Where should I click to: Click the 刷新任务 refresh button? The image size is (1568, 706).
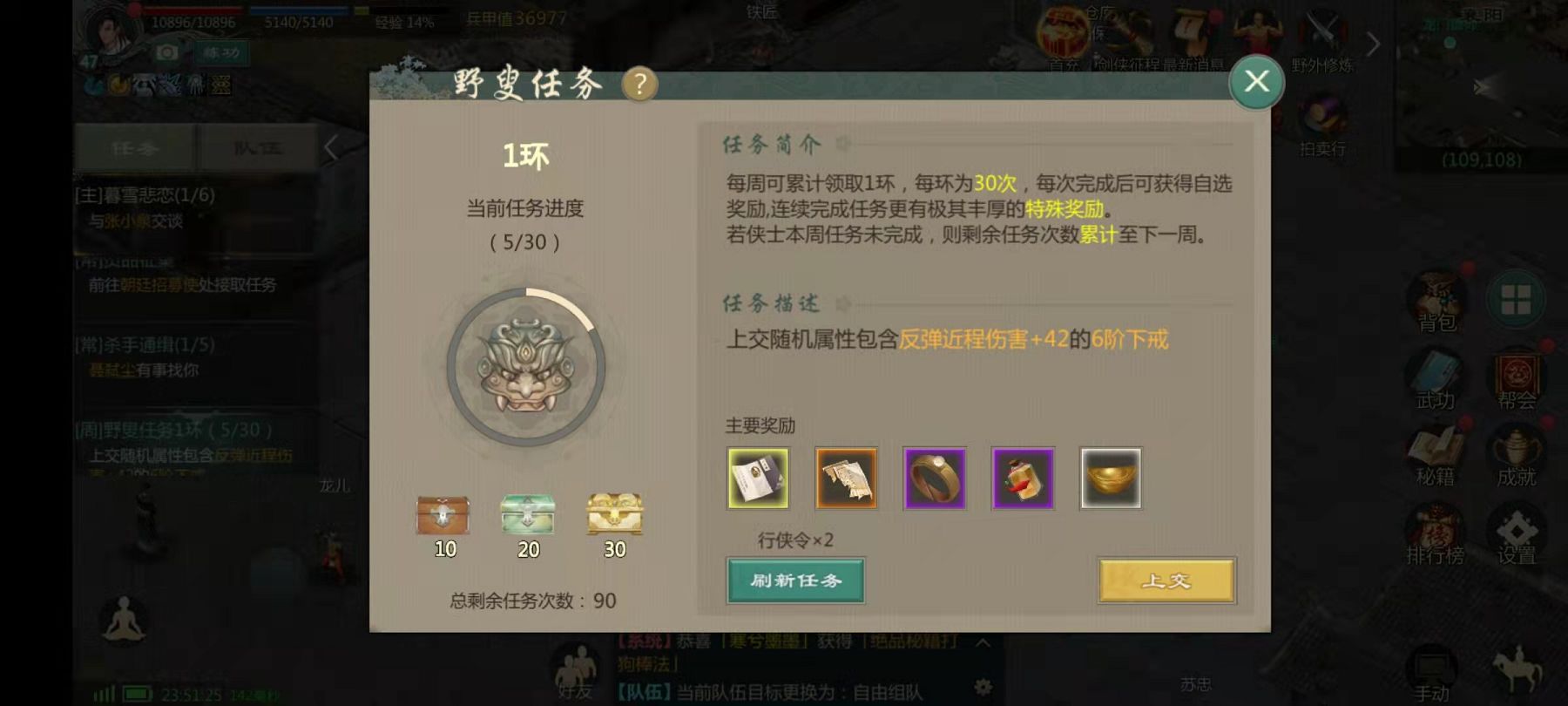click(795, 580)
